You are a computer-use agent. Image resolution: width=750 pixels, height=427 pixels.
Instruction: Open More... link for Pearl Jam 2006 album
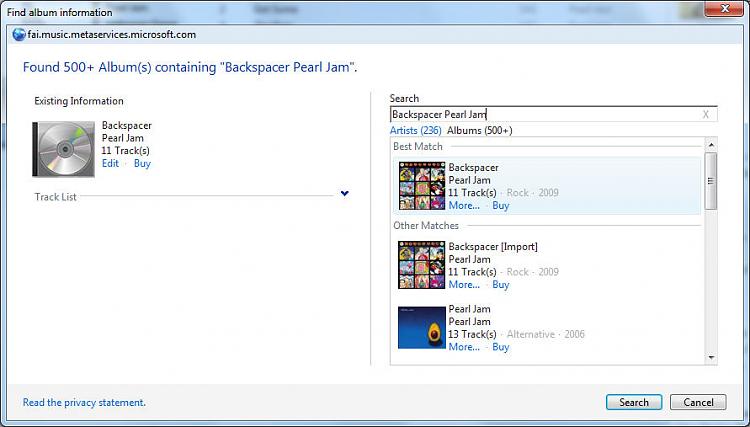tap(464, 347)
